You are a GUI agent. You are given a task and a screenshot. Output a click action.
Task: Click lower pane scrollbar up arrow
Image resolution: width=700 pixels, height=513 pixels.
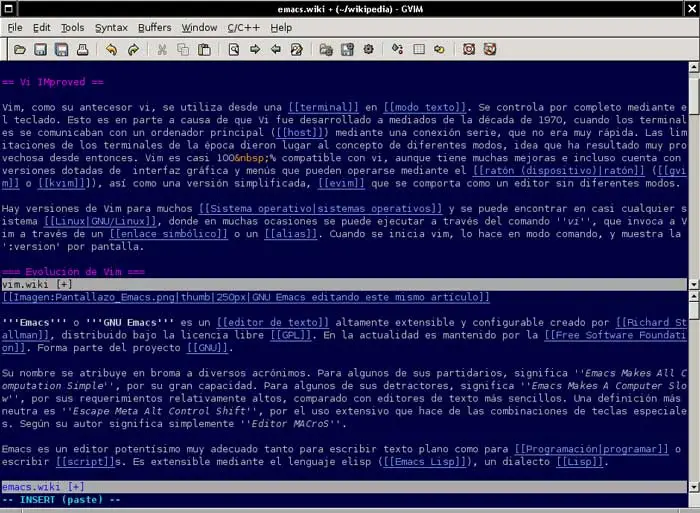(693, 296)
